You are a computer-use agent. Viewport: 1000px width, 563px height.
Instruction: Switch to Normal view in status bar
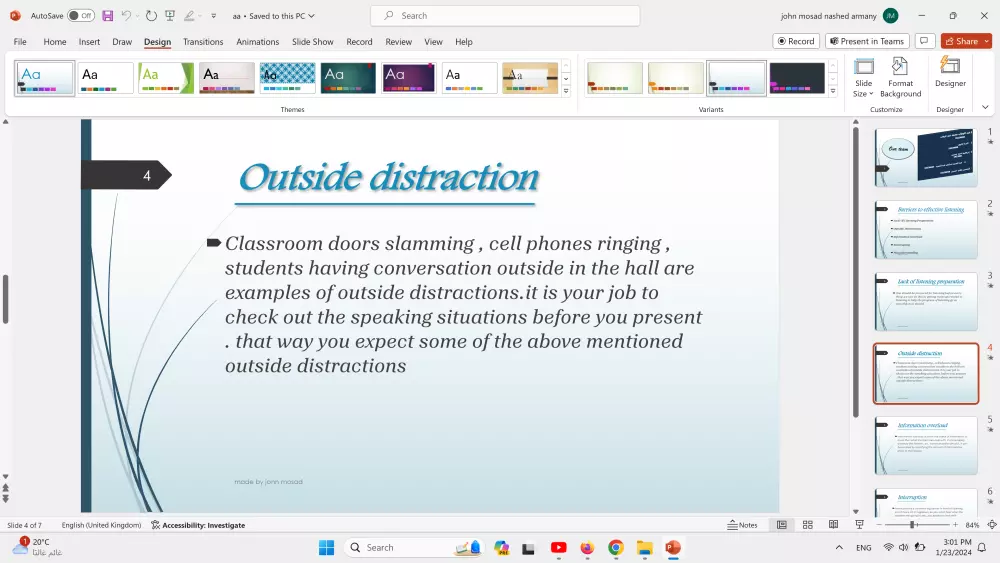click(x=782, y=525)
